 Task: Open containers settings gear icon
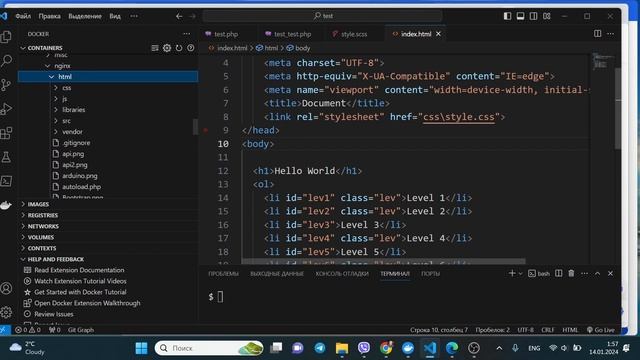(167, 48)
